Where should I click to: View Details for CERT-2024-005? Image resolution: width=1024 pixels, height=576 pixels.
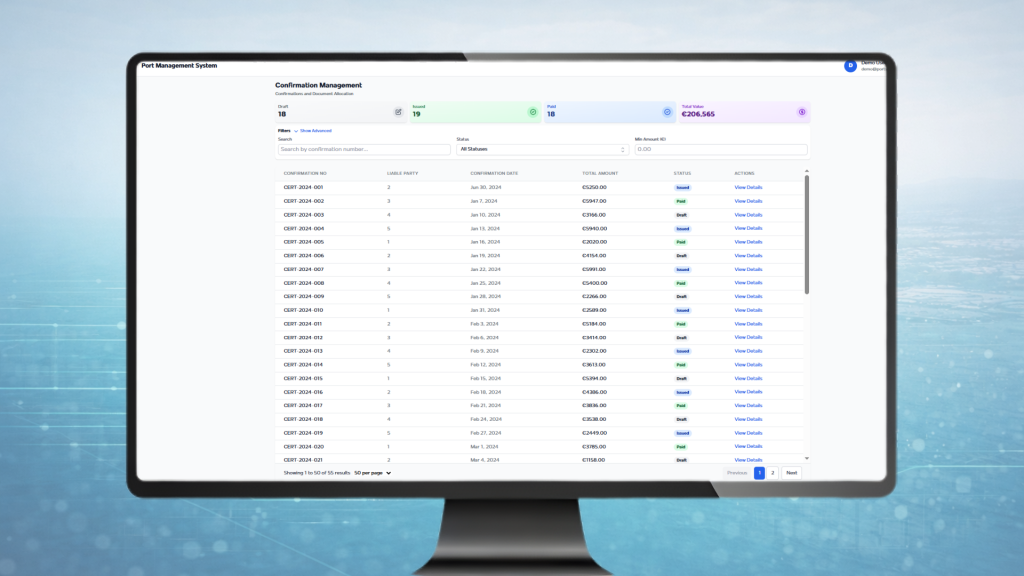[x=748, y=242]
